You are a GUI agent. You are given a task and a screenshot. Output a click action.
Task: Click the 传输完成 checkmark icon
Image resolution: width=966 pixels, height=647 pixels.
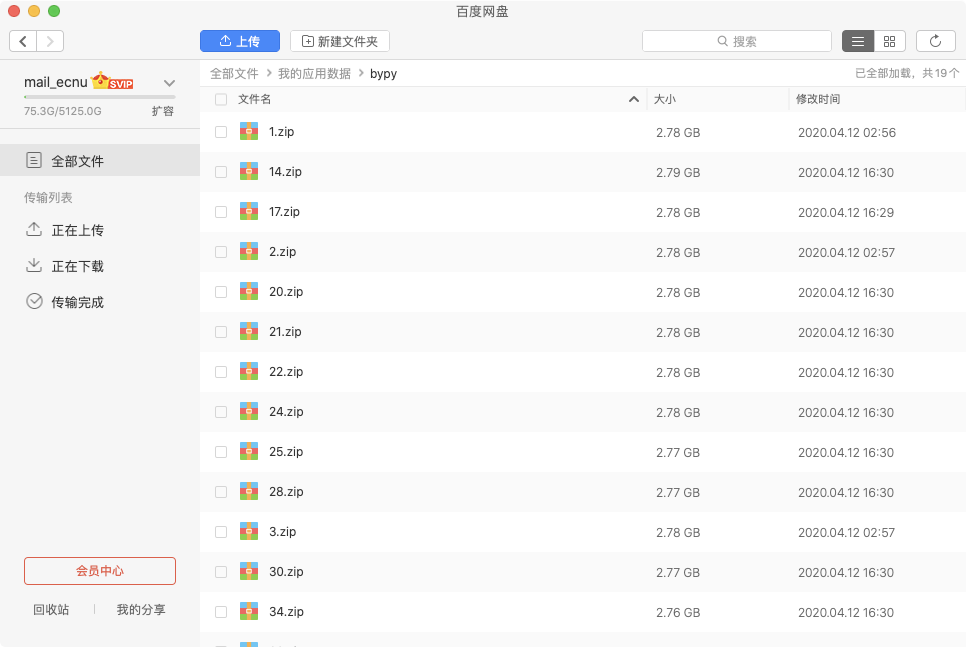coord(34,301)
